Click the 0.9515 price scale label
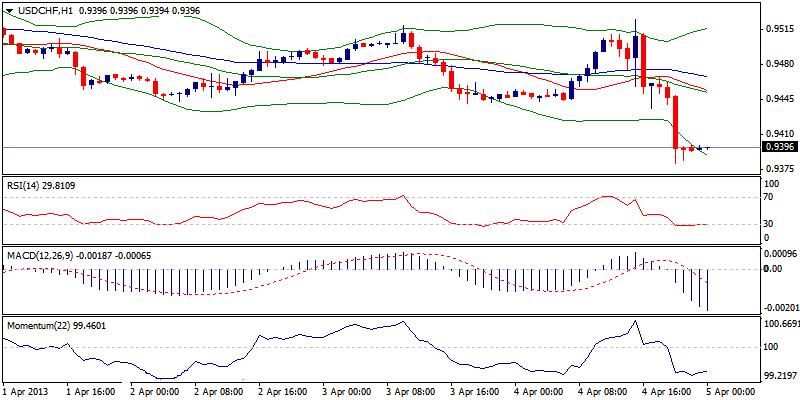The image size is (800, 400). 779,29
